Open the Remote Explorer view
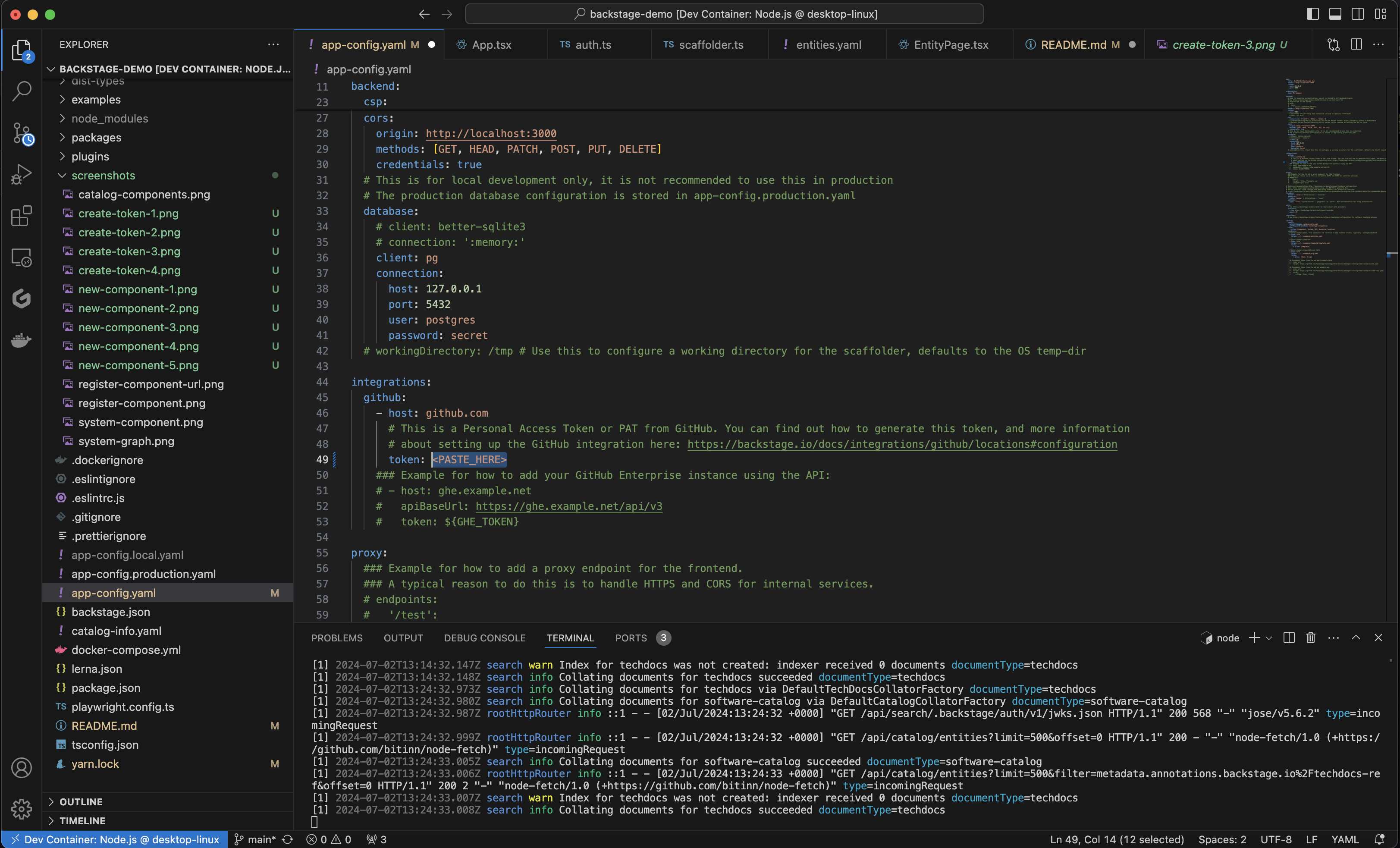Image resolution: width=1400 pixels, height=848 pixels. point(22,258)
